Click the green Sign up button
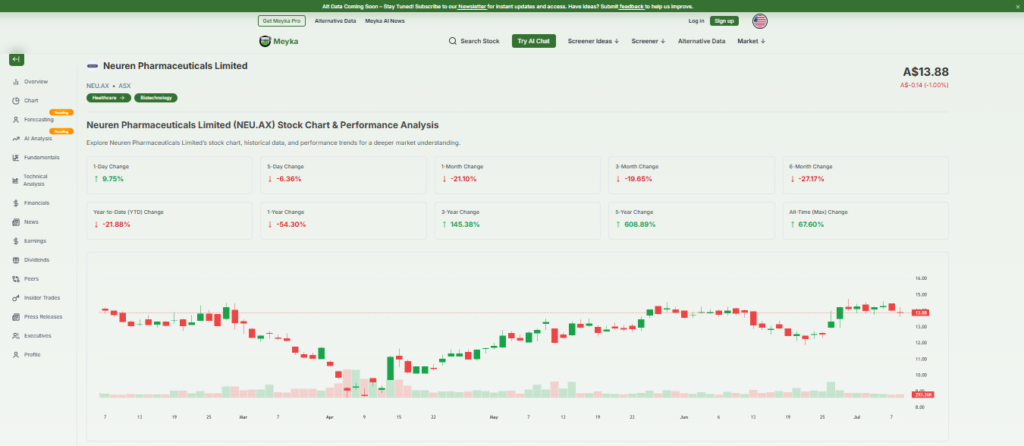The width and height of the screenshot is (1024, 446). pyautogui.click(x=724, y=20)
